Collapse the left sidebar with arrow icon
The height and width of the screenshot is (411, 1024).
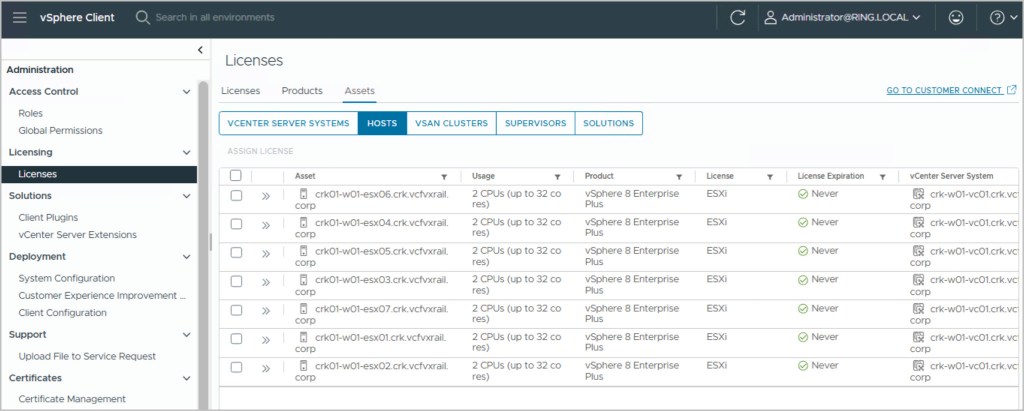(x=200, y=50)
